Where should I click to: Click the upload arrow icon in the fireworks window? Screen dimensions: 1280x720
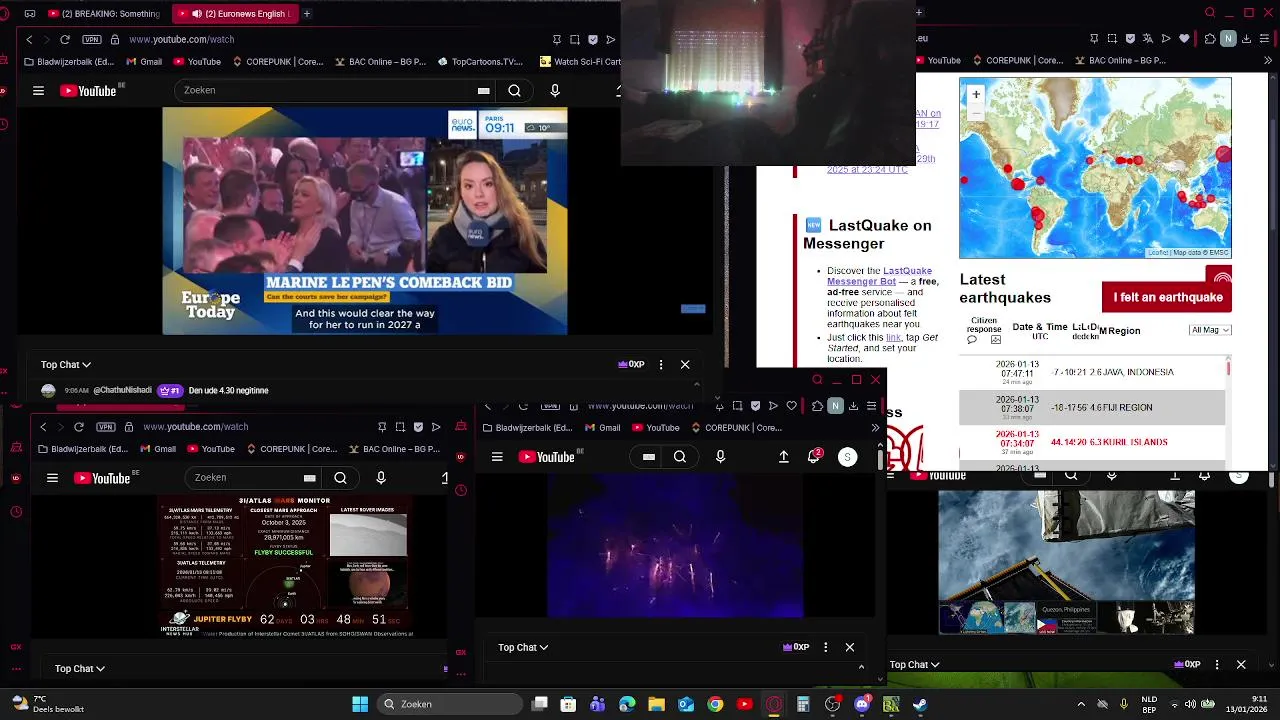tap(784, 457)
